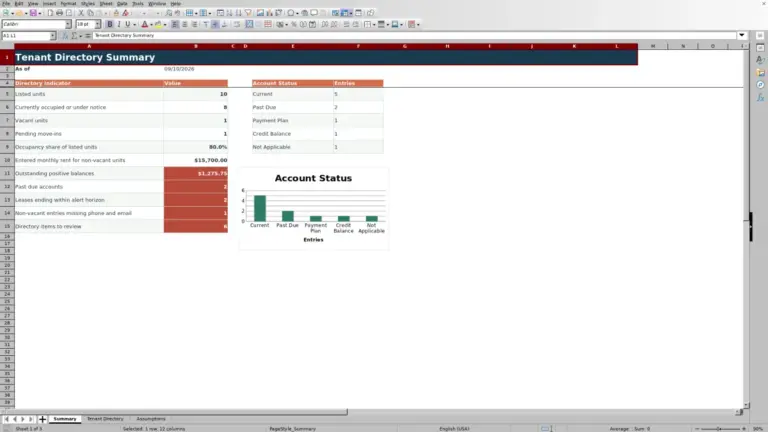Open the Data menu
768x432 pixels.
[x=122, y=3]
